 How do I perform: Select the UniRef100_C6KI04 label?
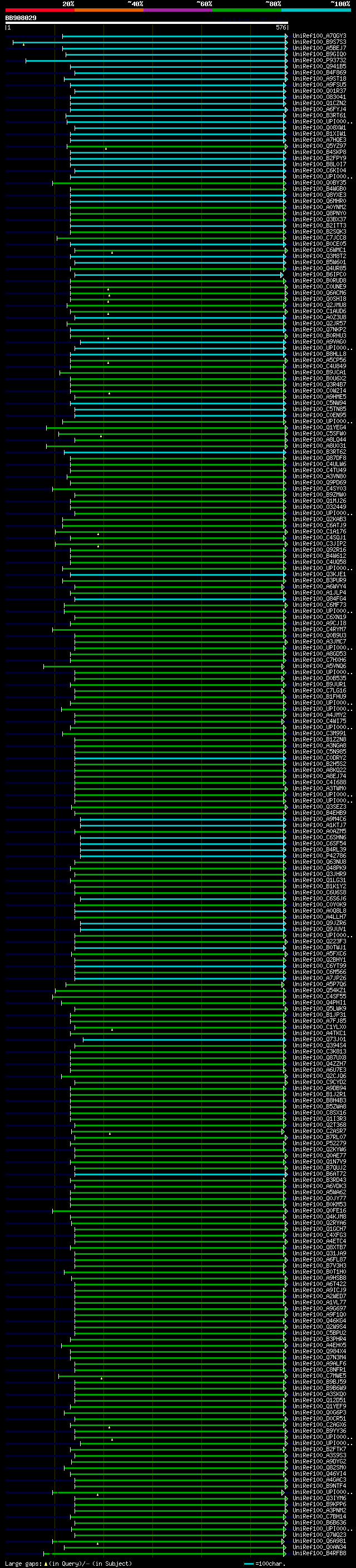click(319, 170)
